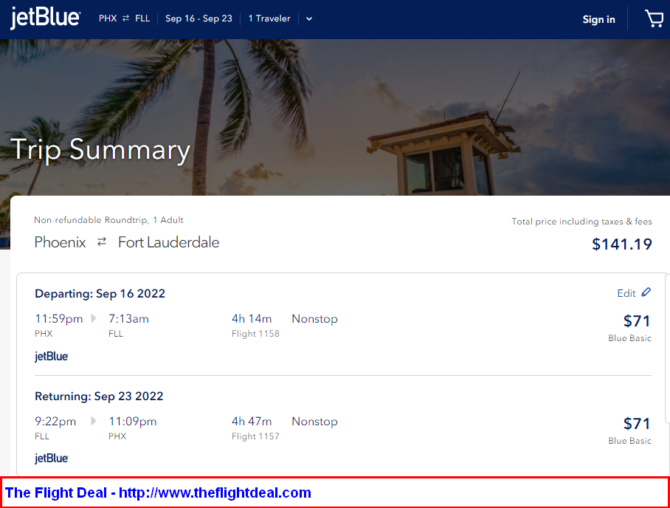Click Flight 1158 number
670x508 pixels.
[256, 334]
